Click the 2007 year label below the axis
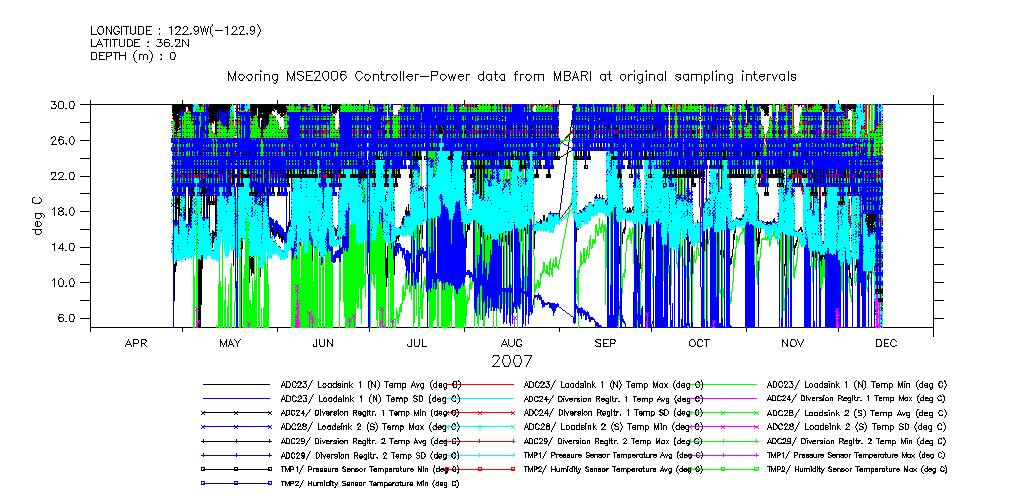The width and height of the screenshot is (1009, 504). pos(511,361)
